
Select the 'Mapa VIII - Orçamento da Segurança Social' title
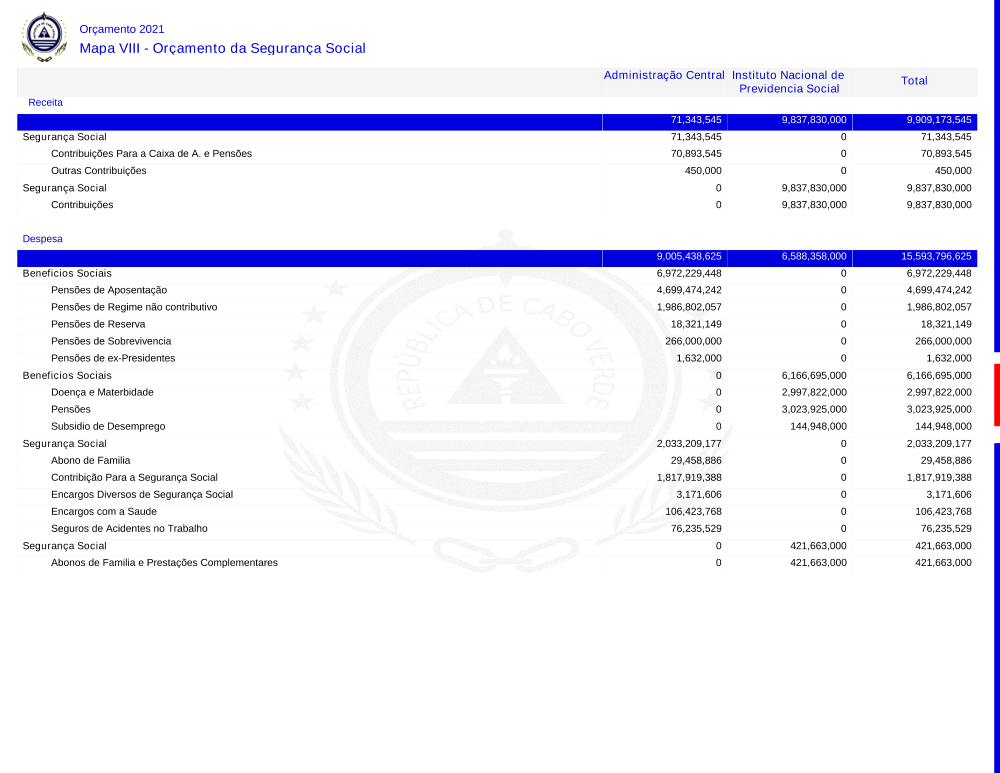(x=222, y=48)
